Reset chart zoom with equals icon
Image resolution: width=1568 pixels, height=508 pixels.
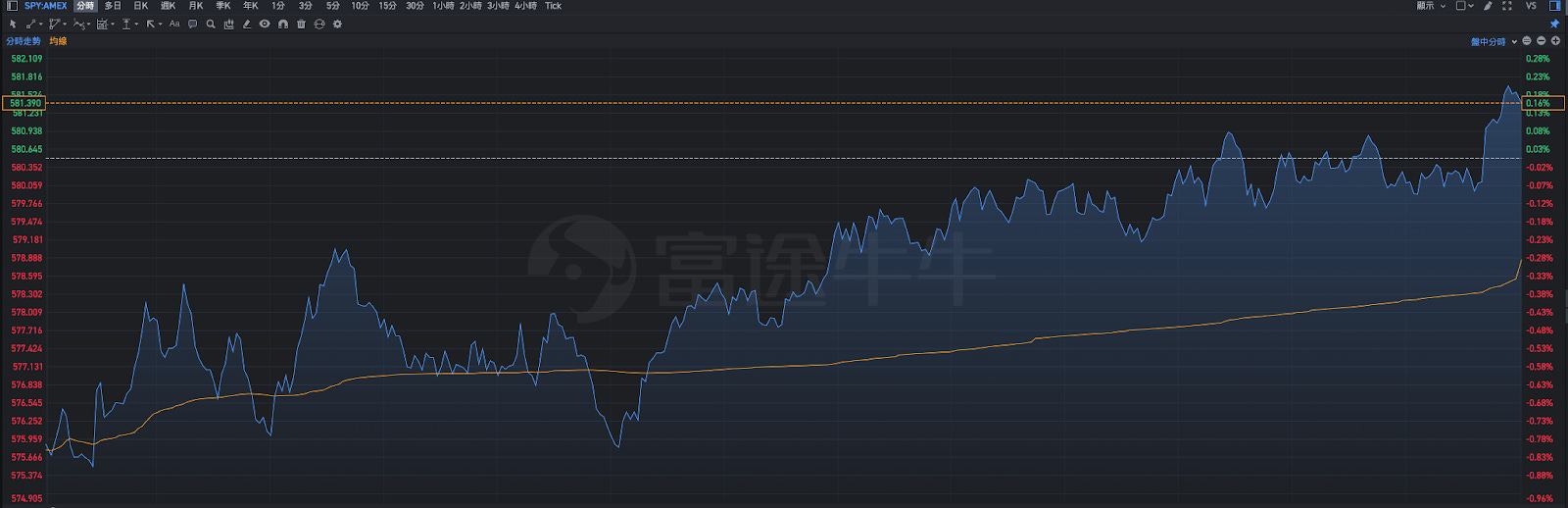tap(1527, 41)
